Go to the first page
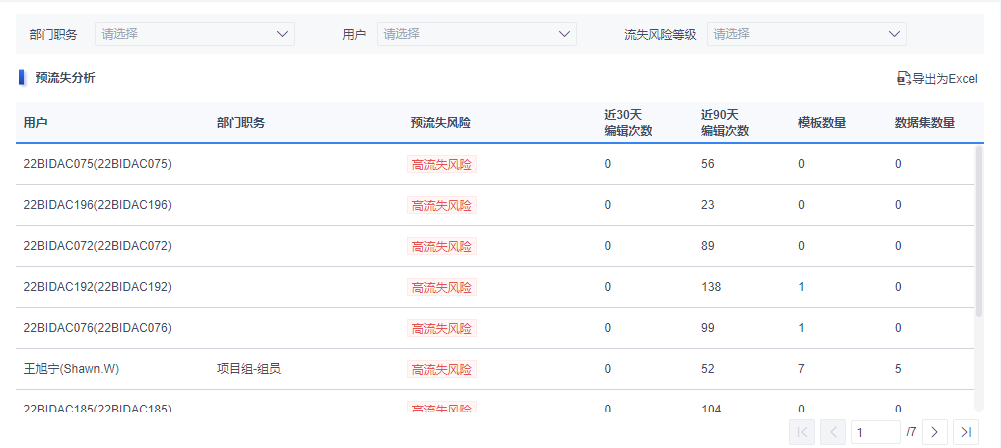1001x448 pixels. [x=802, y=432]
